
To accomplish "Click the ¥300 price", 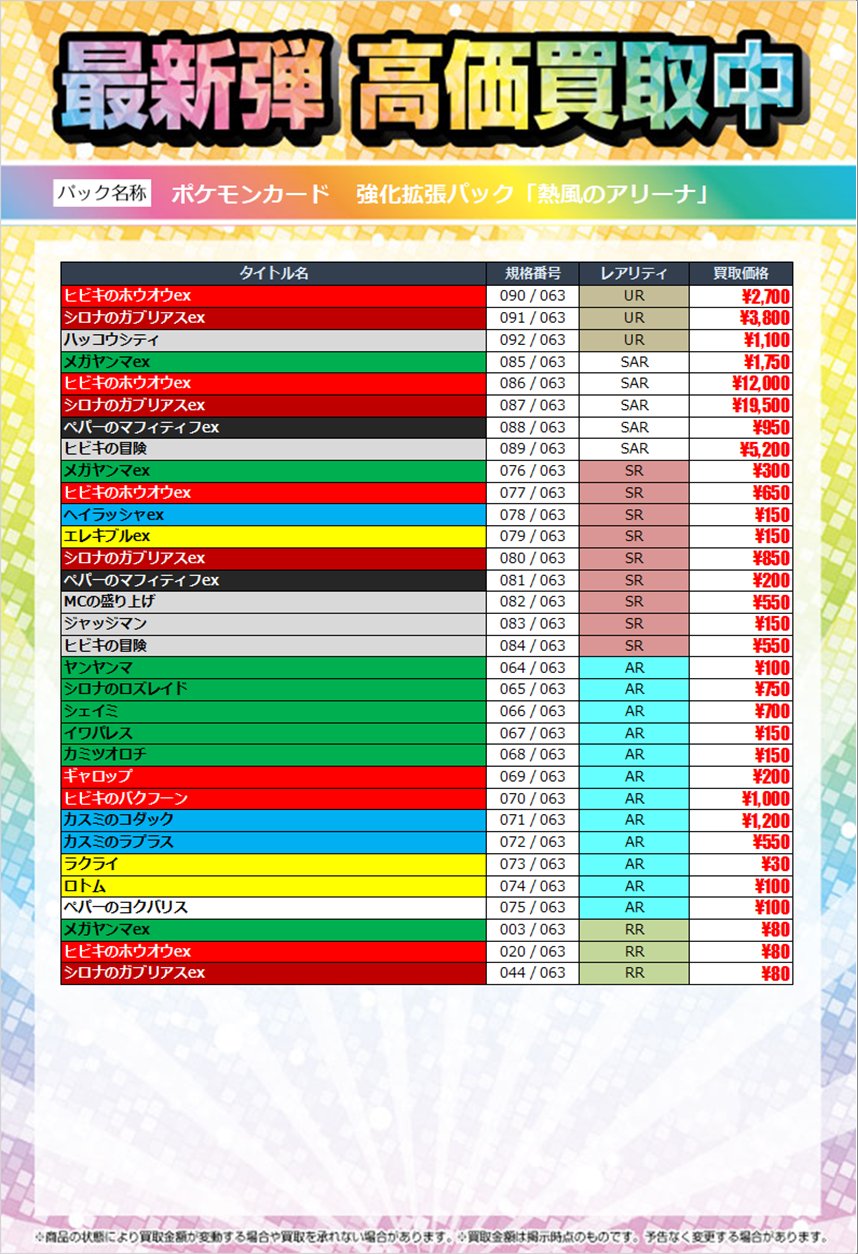I will click(772, 471).
